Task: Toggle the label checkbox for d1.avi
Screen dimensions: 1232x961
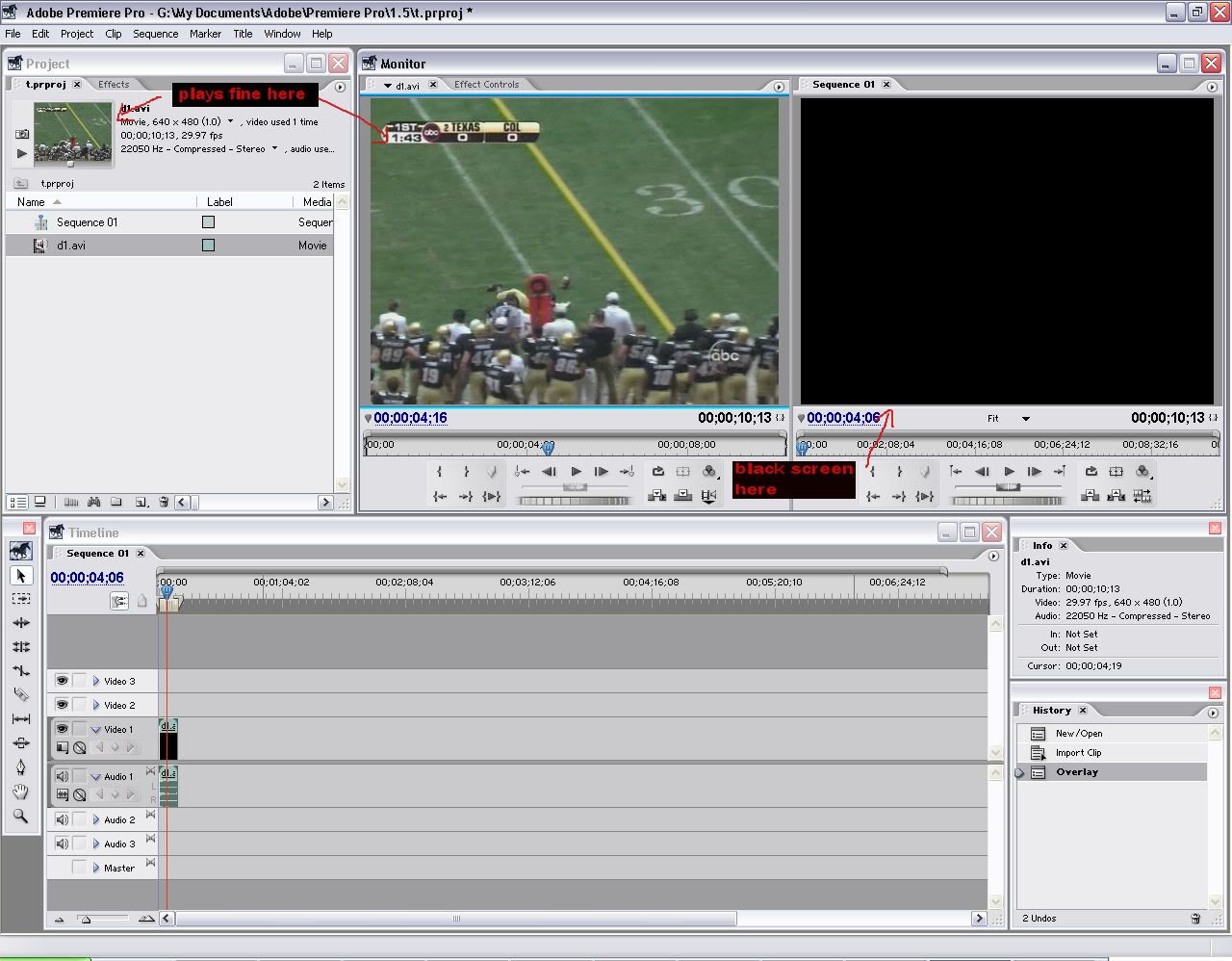Action: click(208, 245)
